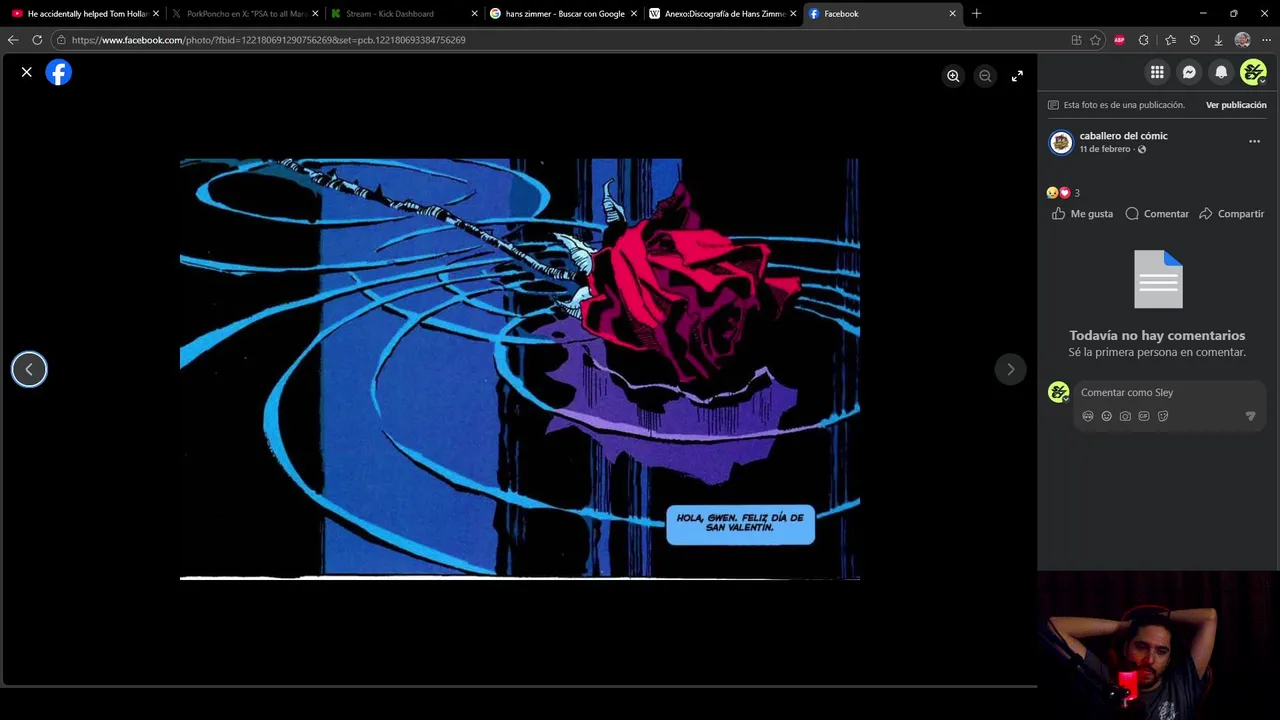The image size is (1280, 720).
Task: Open the split screen apps icon in address bar
Action: click(1076, 40)
